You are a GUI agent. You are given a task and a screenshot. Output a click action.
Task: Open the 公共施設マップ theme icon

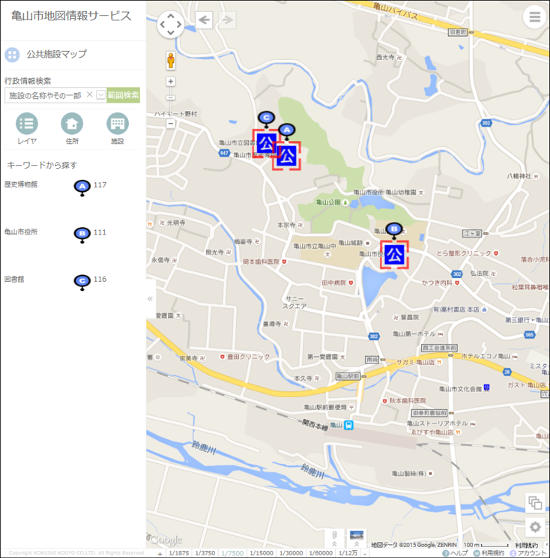(x=12, y=55)
